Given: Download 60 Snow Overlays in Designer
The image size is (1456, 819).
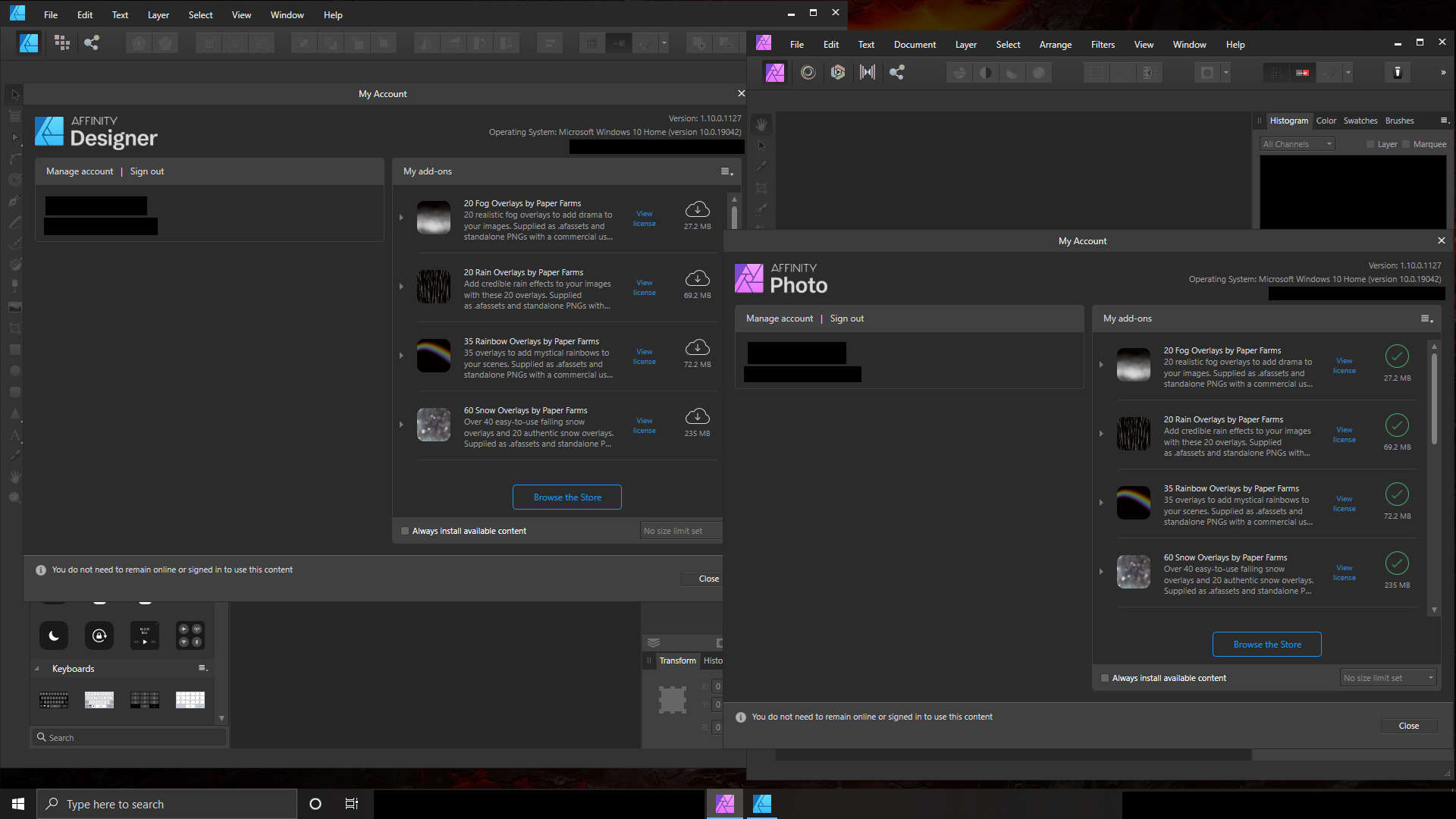Looking at the screenshot, I should (698, 416).
